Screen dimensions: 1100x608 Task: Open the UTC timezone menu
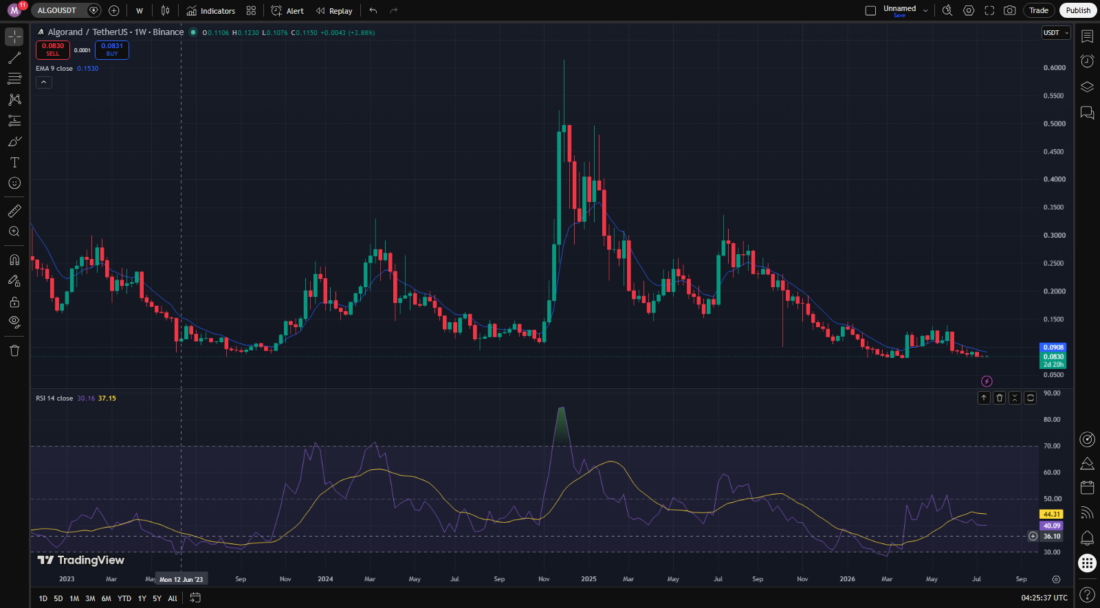coord(1044,598)
